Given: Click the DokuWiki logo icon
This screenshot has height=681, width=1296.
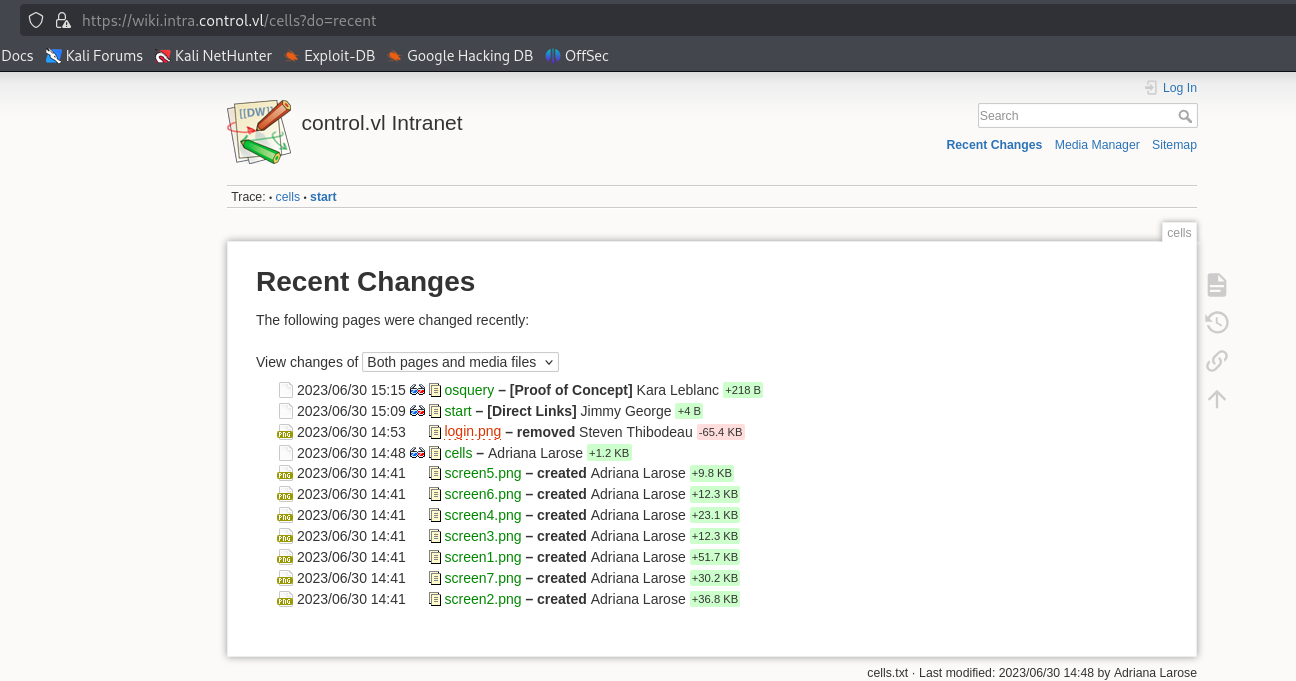Looking at the screenshot, I should click(x=260, y=131).
